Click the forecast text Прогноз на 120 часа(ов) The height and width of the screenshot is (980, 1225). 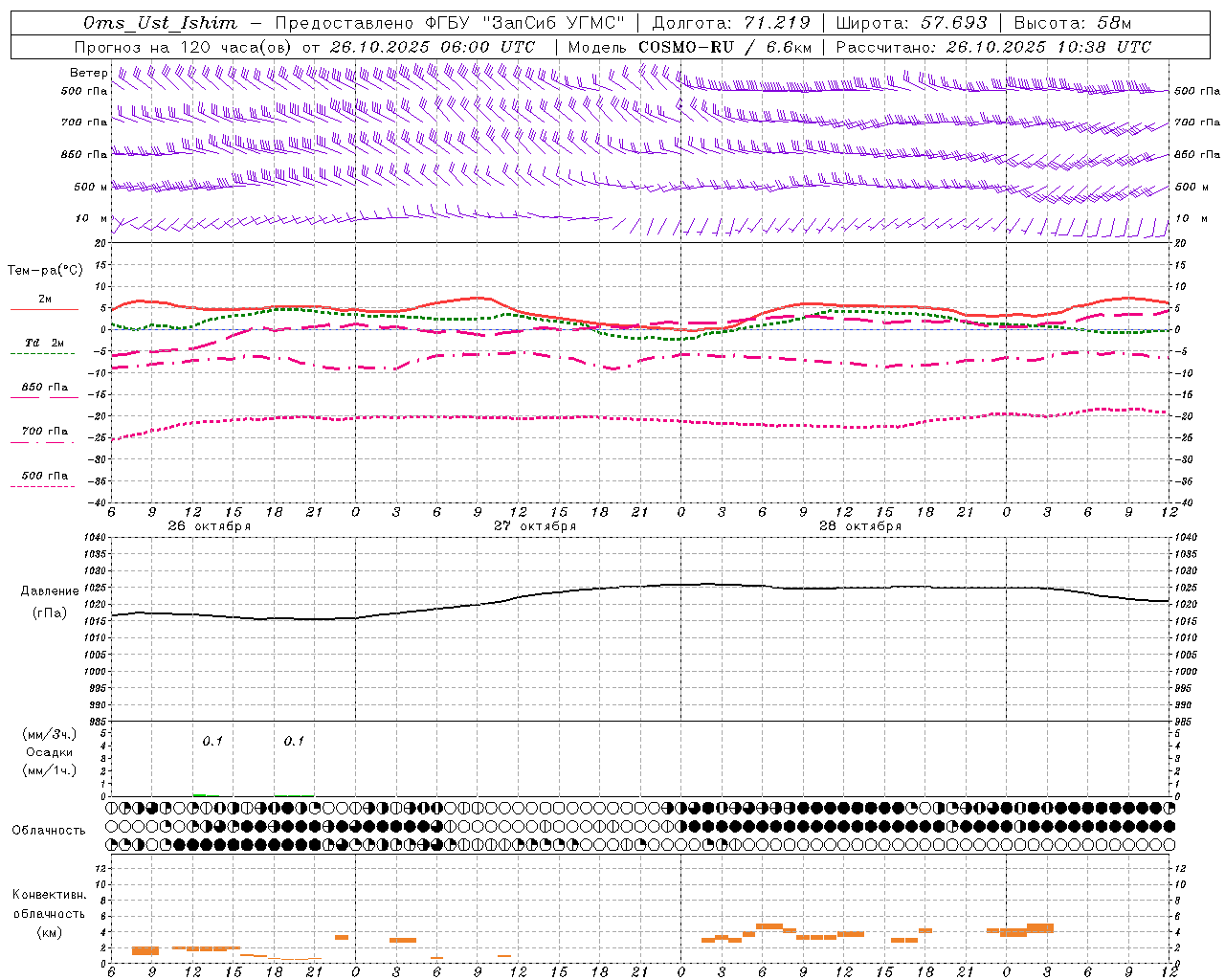click(184, 47)
